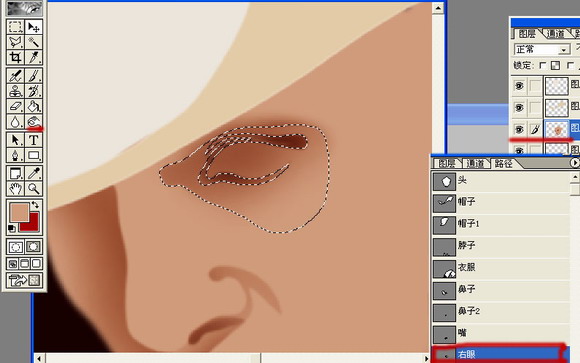Select the Slice knife tool

(x=34, y=57)
